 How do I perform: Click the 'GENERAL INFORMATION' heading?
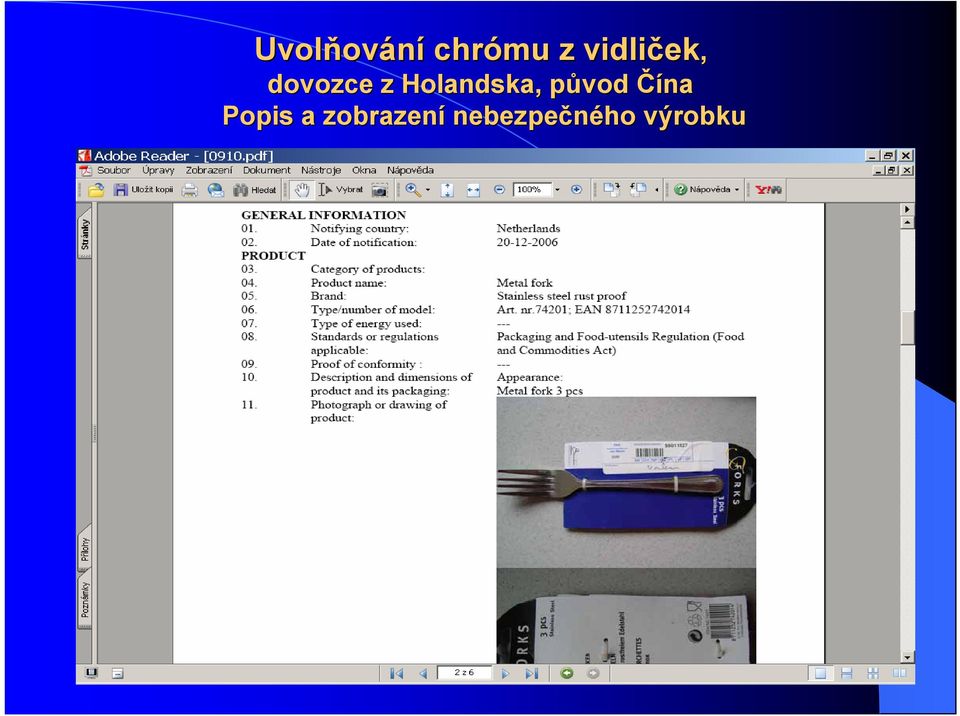tap(323, 215)
